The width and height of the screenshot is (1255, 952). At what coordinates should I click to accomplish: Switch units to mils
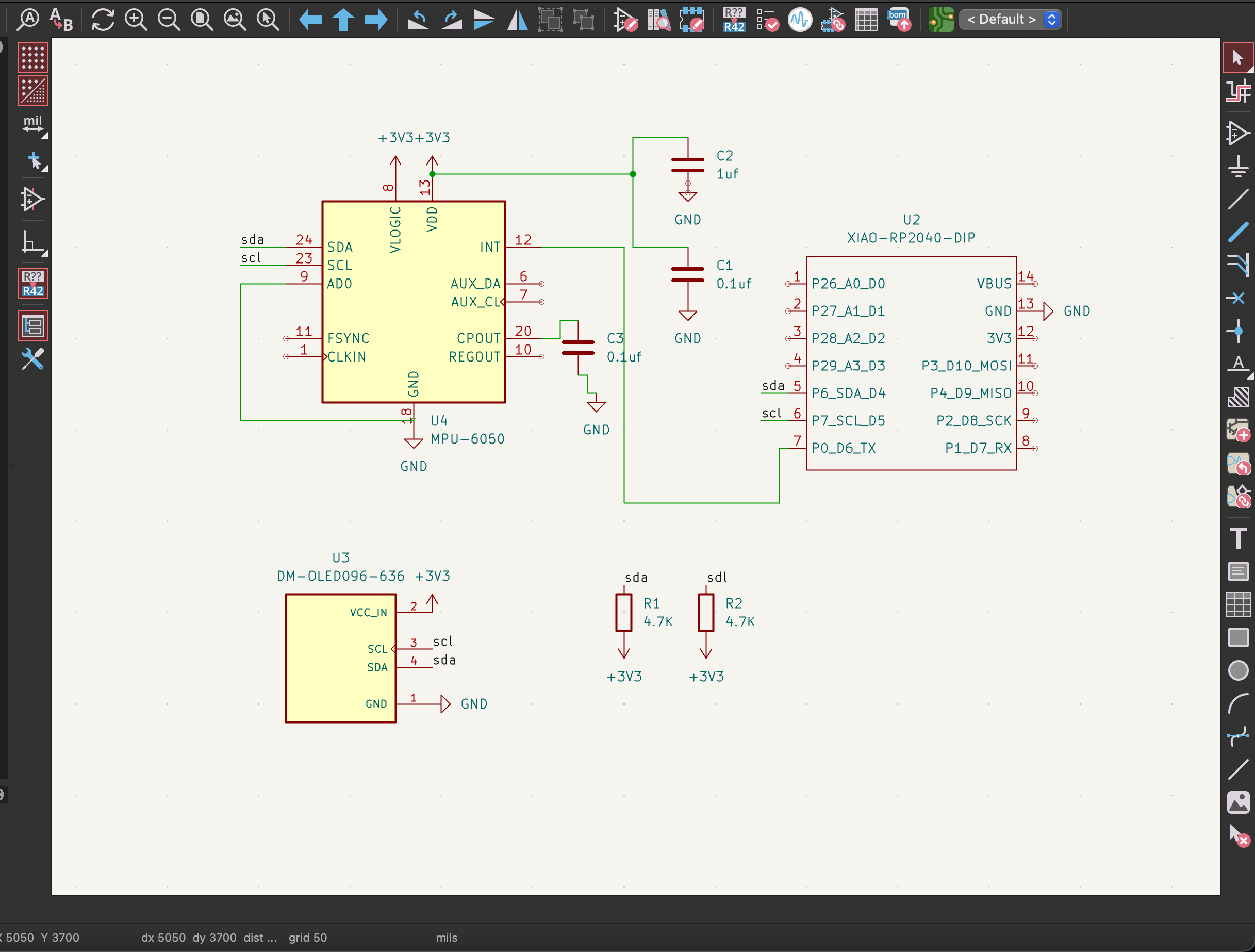[33, 124]
